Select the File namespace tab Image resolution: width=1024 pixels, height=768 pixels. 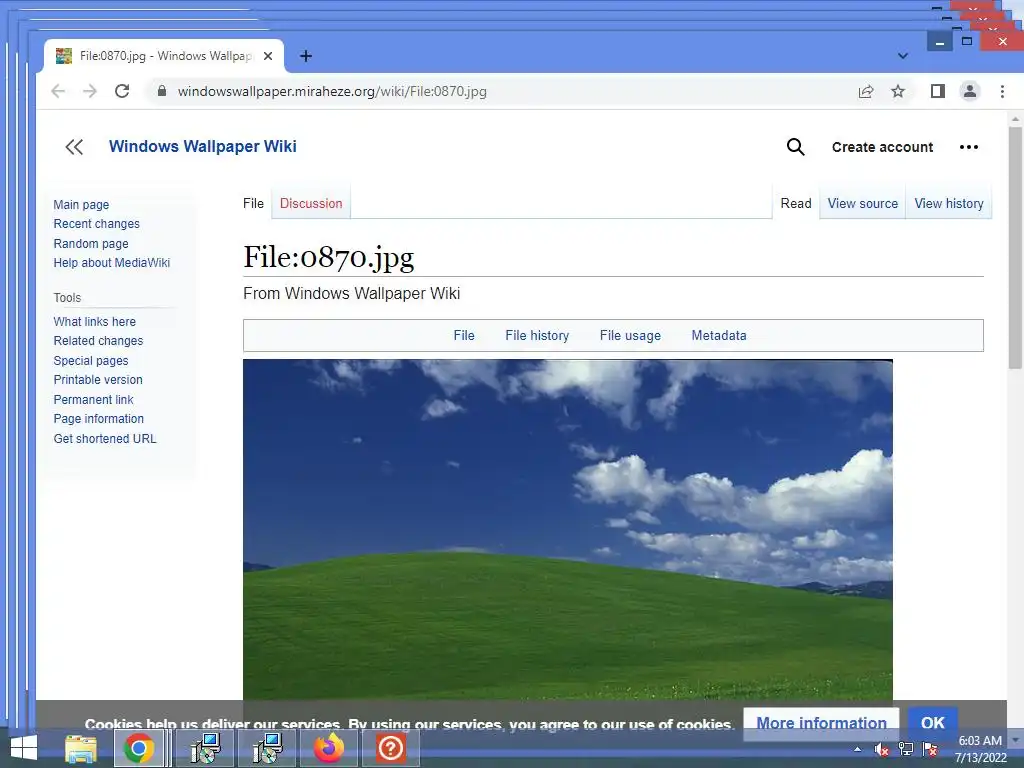[x=253, y=203]
